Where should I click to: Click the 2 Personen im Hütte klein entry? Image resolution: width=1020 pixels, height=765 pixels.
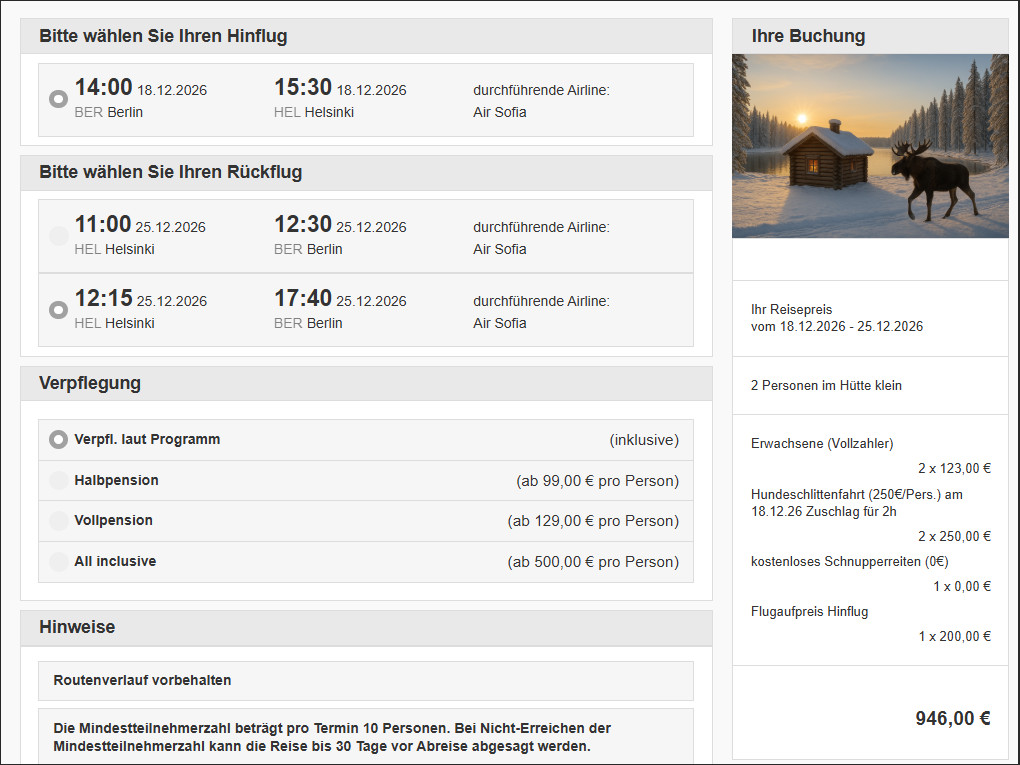826,385
